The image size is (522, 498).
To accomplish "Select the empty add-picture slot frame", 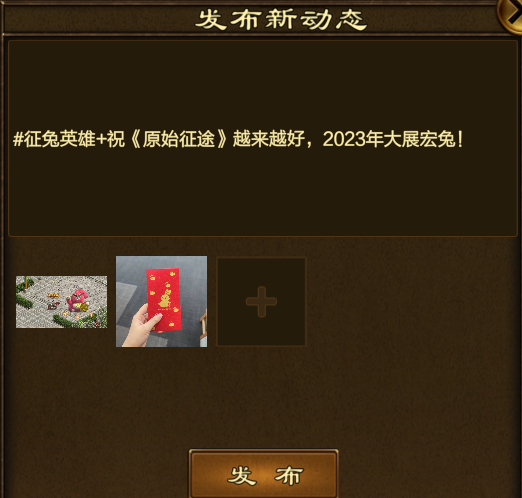I will coord(261,302).
